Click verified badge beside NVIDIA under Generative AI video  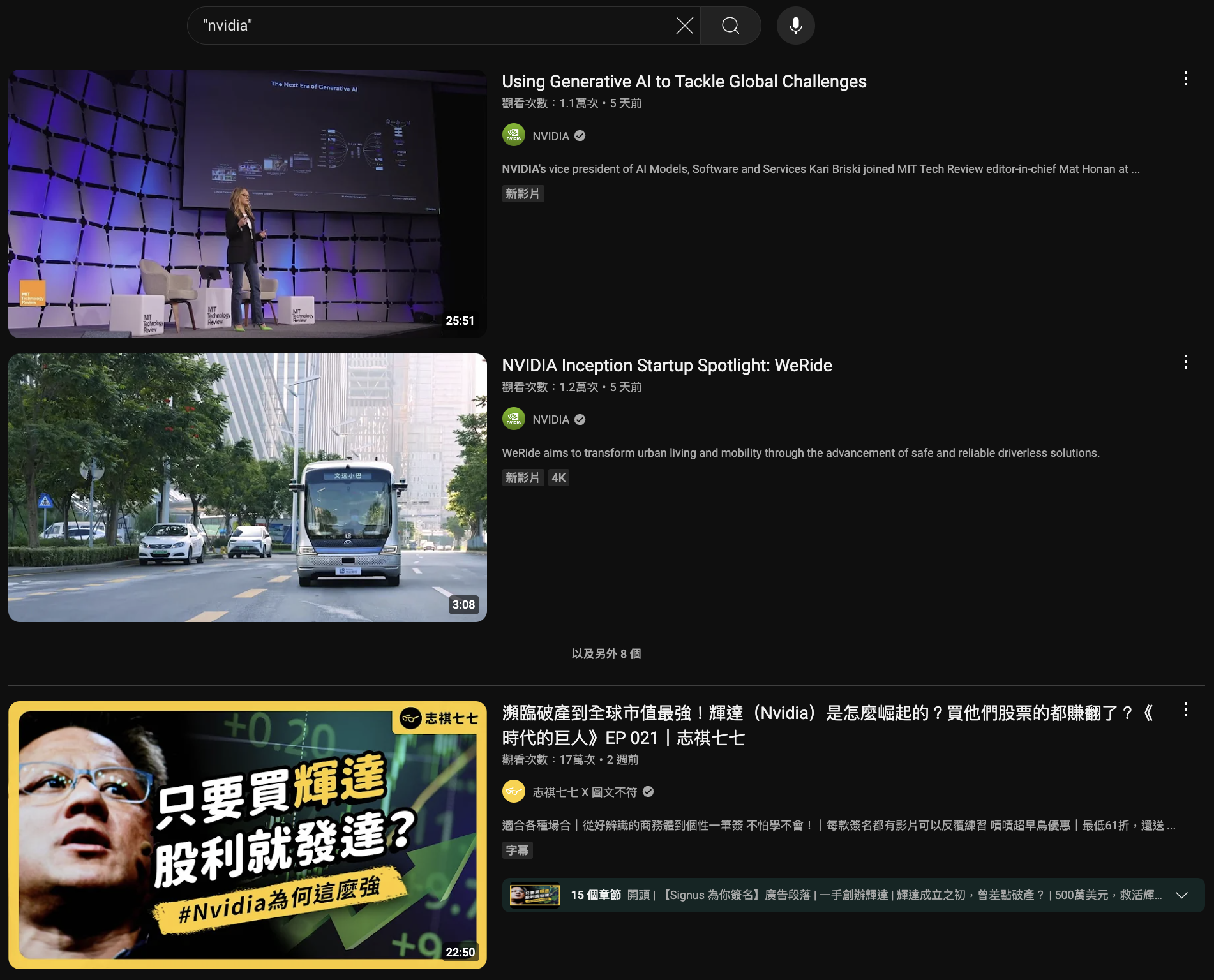click(x=580, y=136)
